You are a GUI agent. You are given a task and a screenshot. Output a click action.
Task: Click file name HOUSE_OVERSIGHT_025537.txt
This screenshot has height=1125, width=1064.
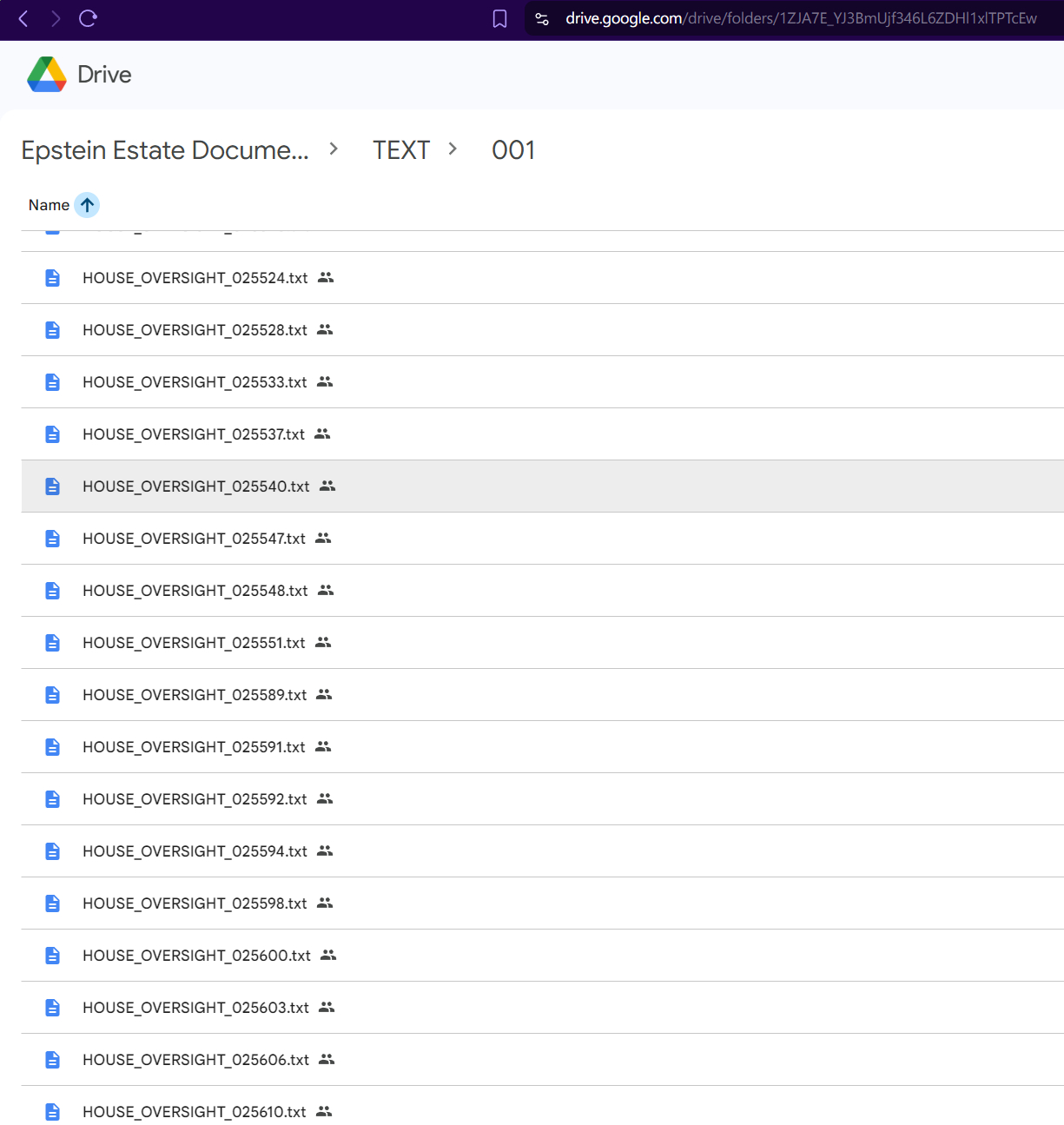click(x=194, y=434)
